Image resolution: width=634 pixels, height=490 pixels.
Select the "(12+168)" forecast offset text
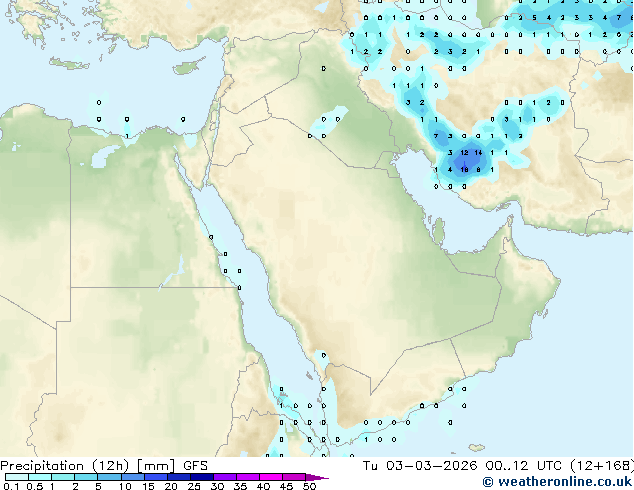pyautogui.click(x=602, y=466)
